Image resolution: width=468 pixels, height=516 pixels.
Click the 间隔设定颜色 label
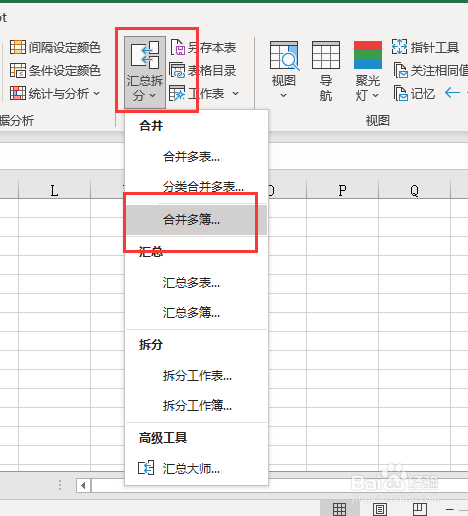(65, 47)
